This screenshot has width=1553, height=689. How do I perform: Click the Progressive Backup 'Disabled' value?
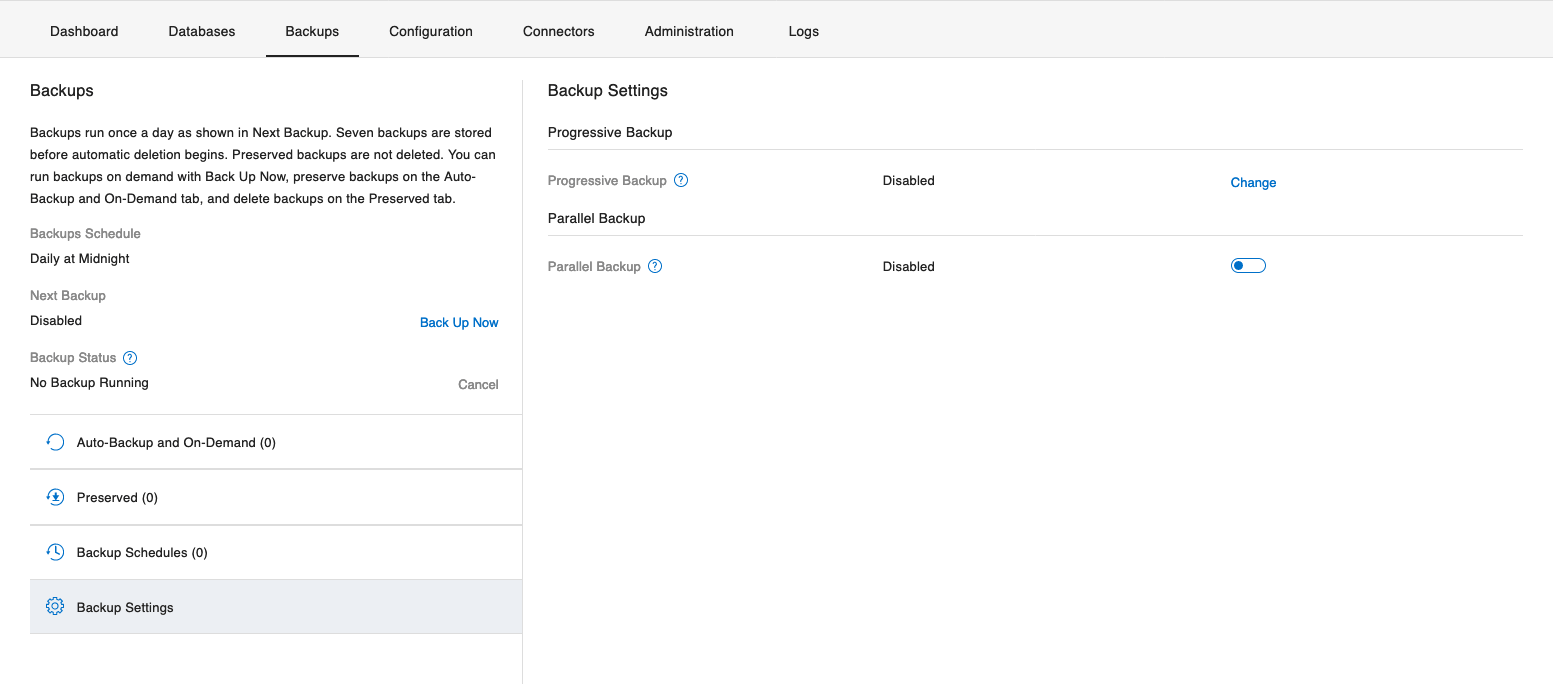pyautogui.click(x=909, y=180)
